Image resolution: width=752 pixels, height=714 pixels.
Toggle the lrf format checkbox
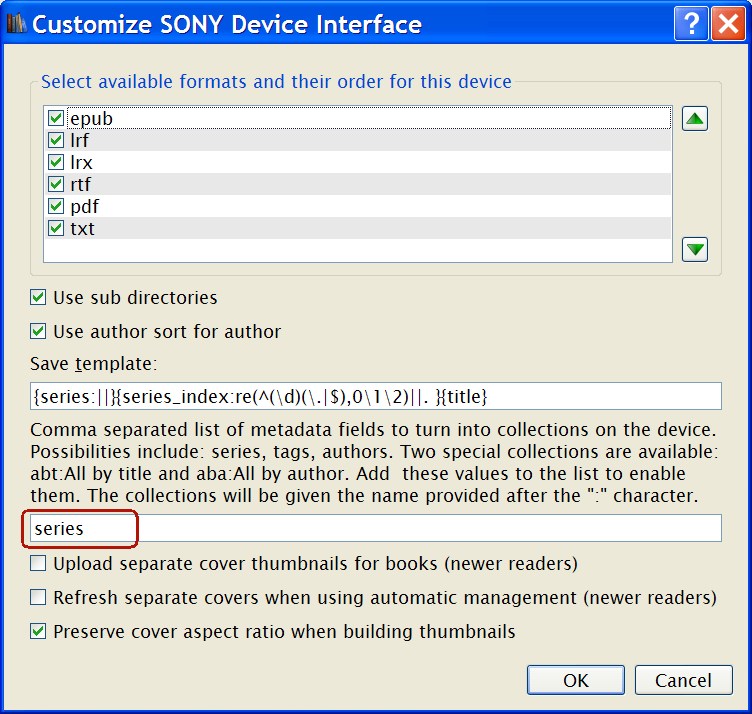[x=56, y=141]
